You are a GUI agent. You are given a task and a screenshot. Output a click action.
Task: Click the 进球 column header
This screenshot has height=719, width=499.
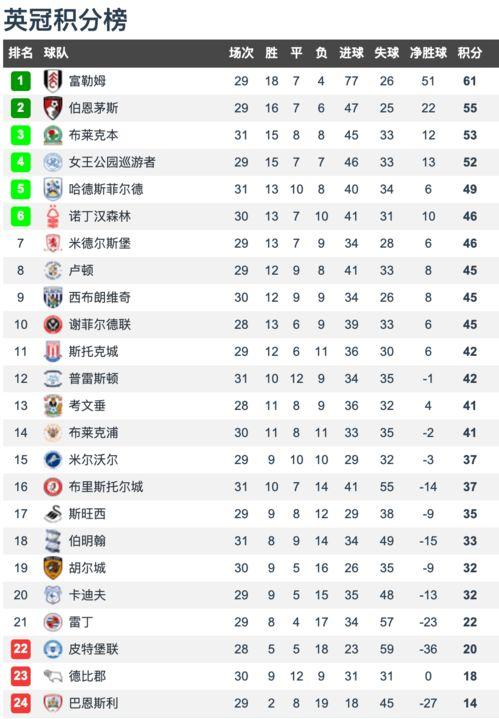coord(351,53)
